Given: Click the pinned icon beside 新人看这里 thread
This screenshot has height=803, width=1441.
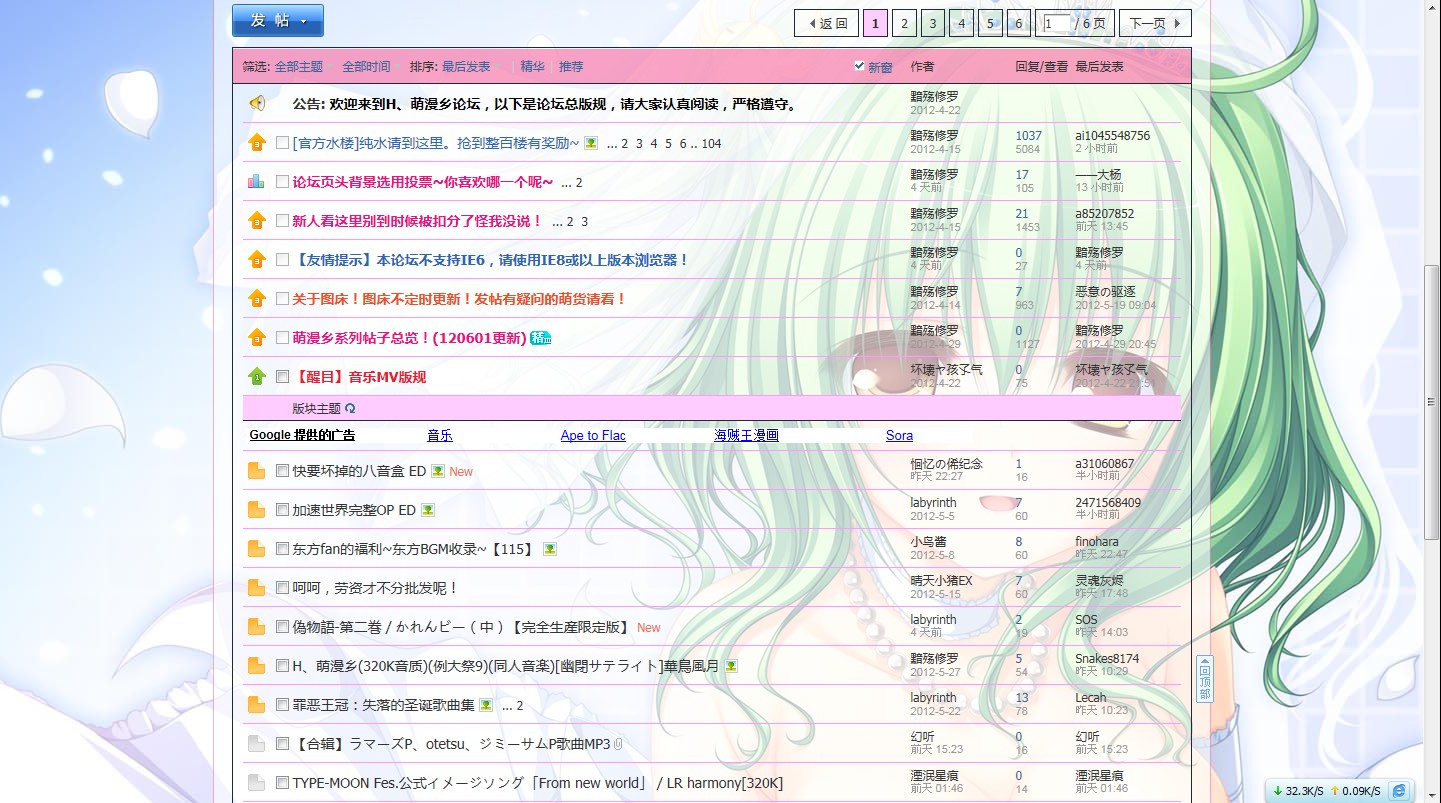Looking at the screenshot, I should (x=257, y=220).
